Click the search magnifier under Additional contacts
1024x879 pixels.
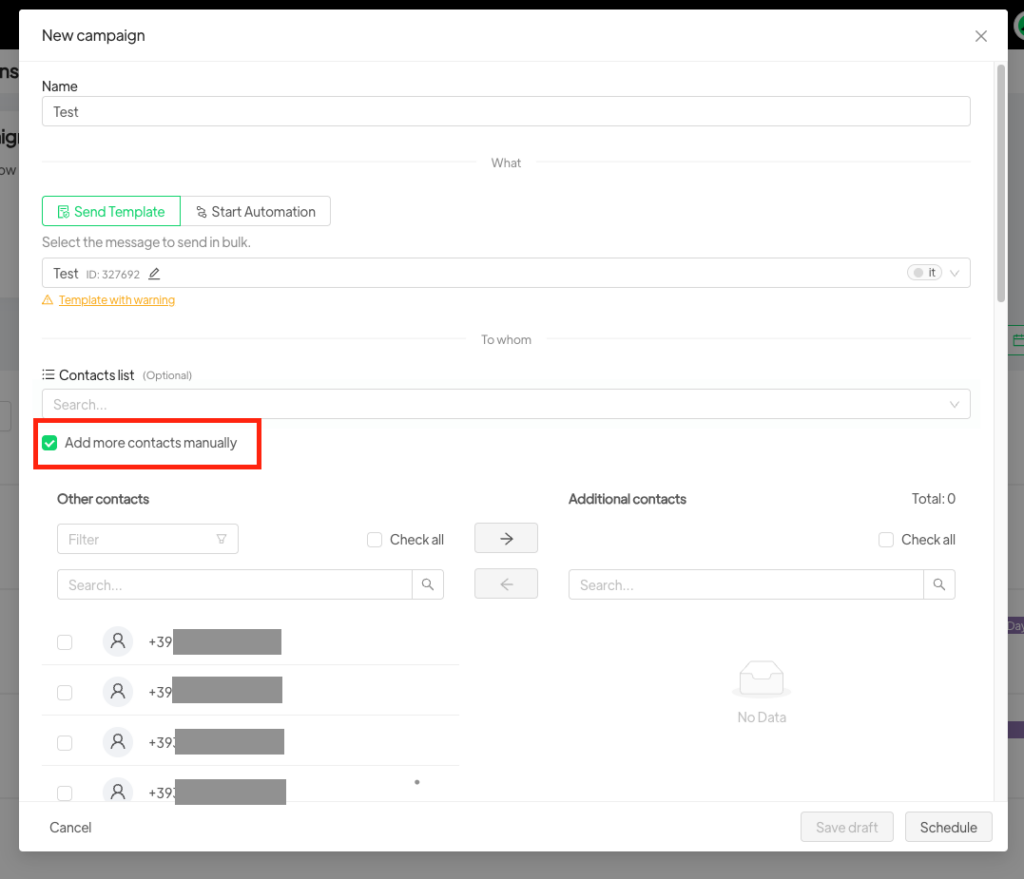coord(939,585)
